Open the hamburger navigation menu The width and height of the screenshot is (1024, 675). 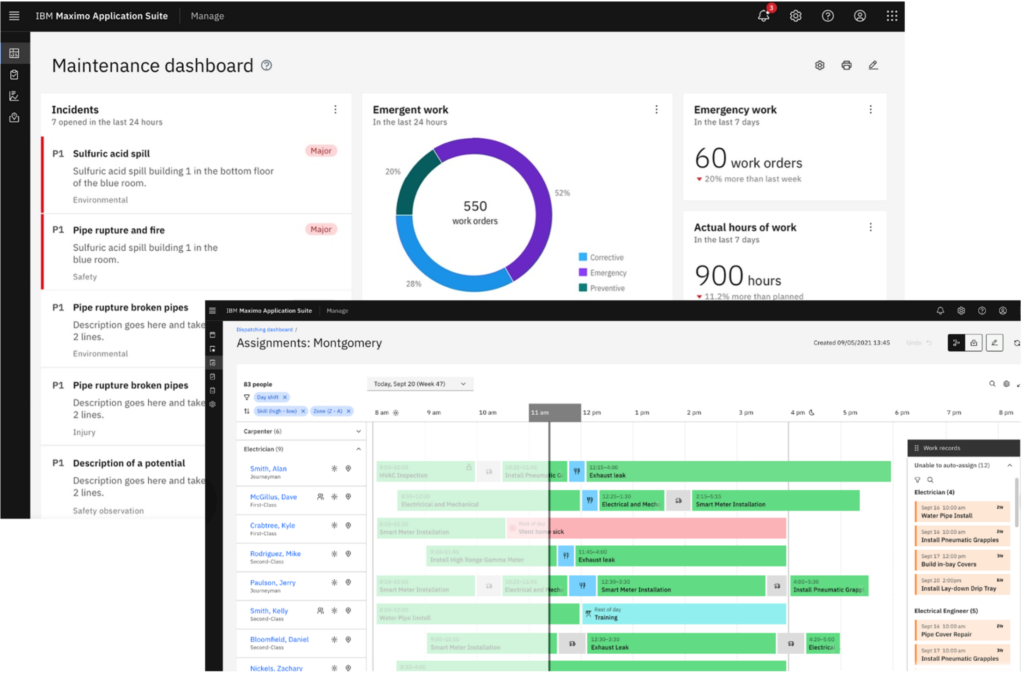point(13,15)
